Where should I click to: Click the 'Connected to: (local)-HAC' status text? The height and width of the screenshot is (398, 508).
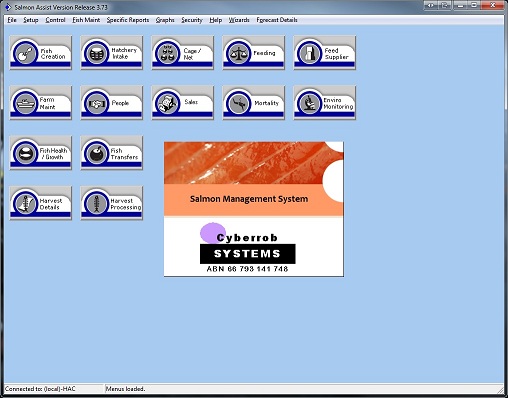(x=40, y=389)
